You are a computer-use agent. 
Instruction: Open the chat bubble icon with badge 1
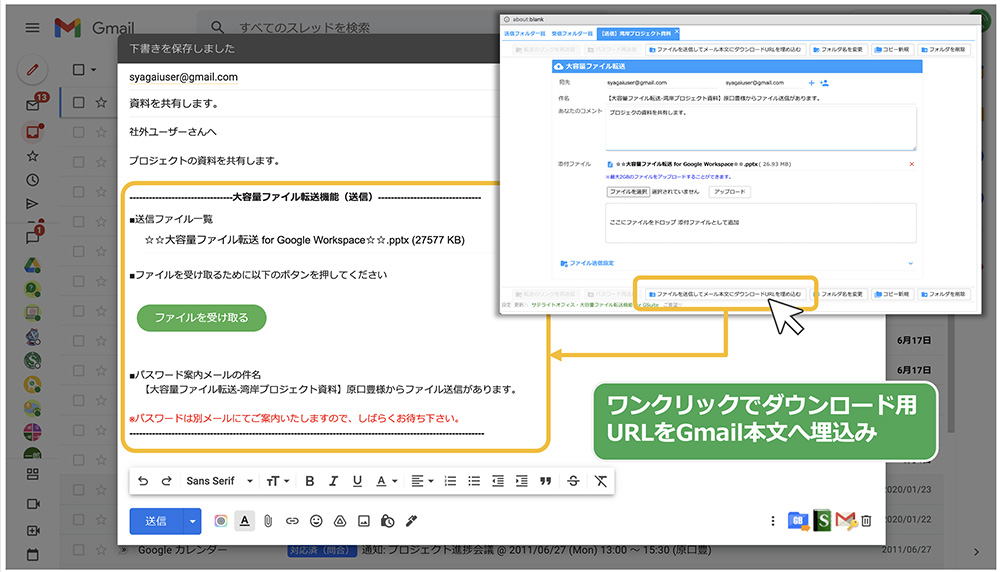[33, 237]
